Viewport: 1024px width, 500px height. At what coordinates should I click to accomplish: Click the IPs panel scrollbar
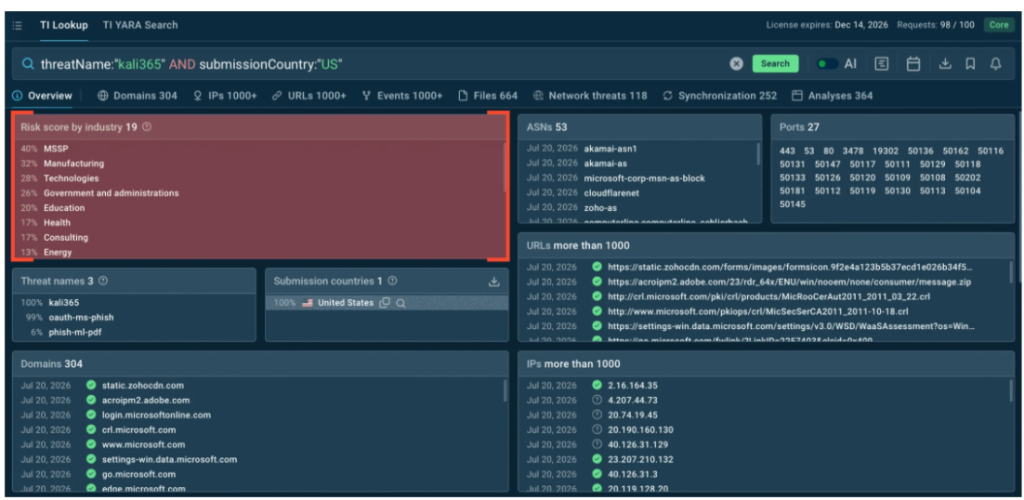point(1012,390)
